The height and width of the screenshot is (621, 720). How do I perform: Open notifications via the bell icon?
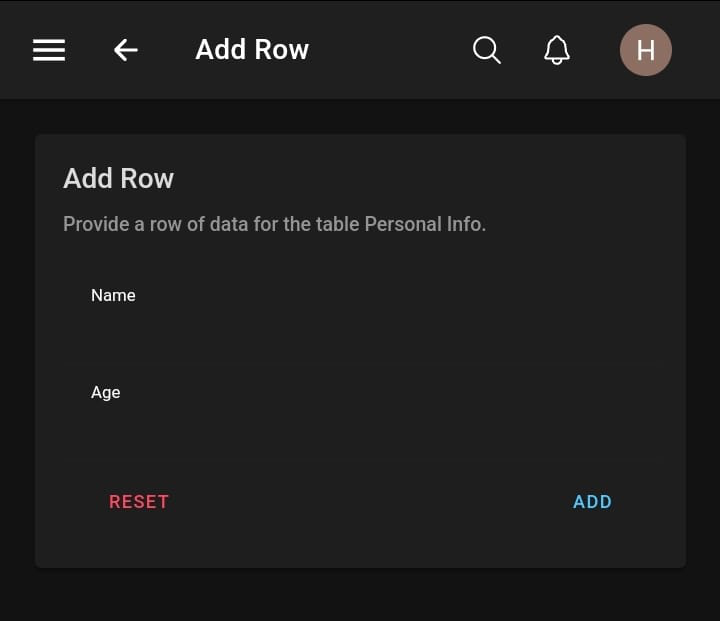coord(557,50)
